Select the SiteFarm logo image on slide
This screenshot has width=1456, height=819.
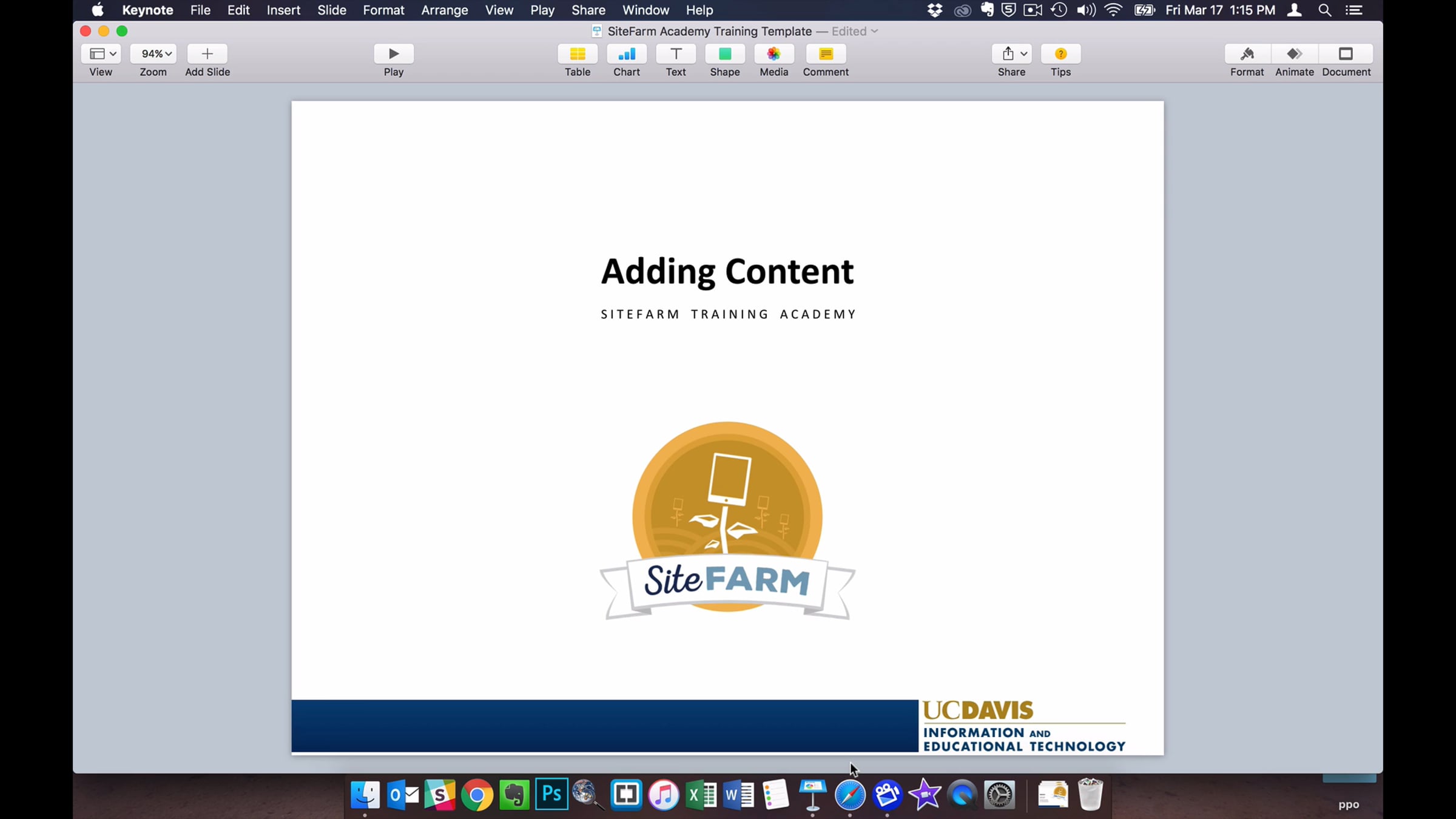tap(727, 521)
